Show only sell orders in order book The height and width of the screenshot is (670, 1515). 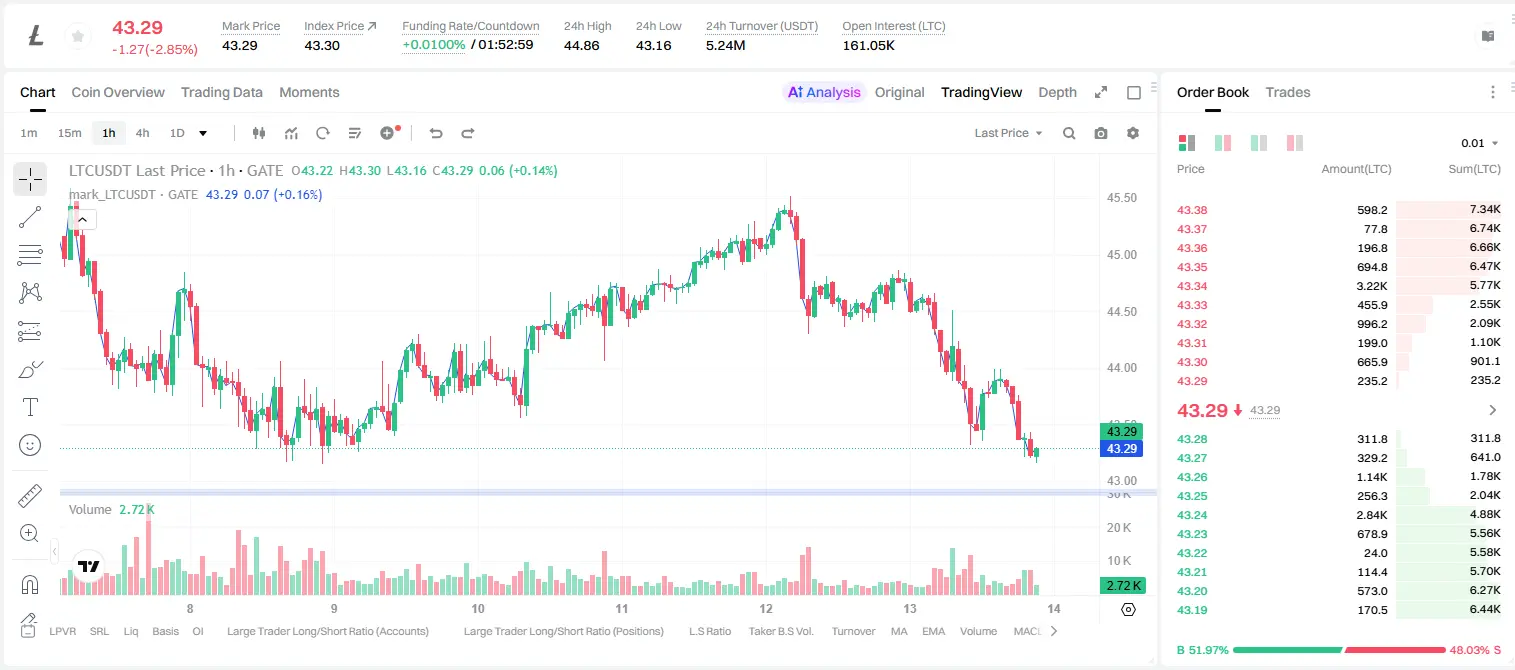point(1295,143)
